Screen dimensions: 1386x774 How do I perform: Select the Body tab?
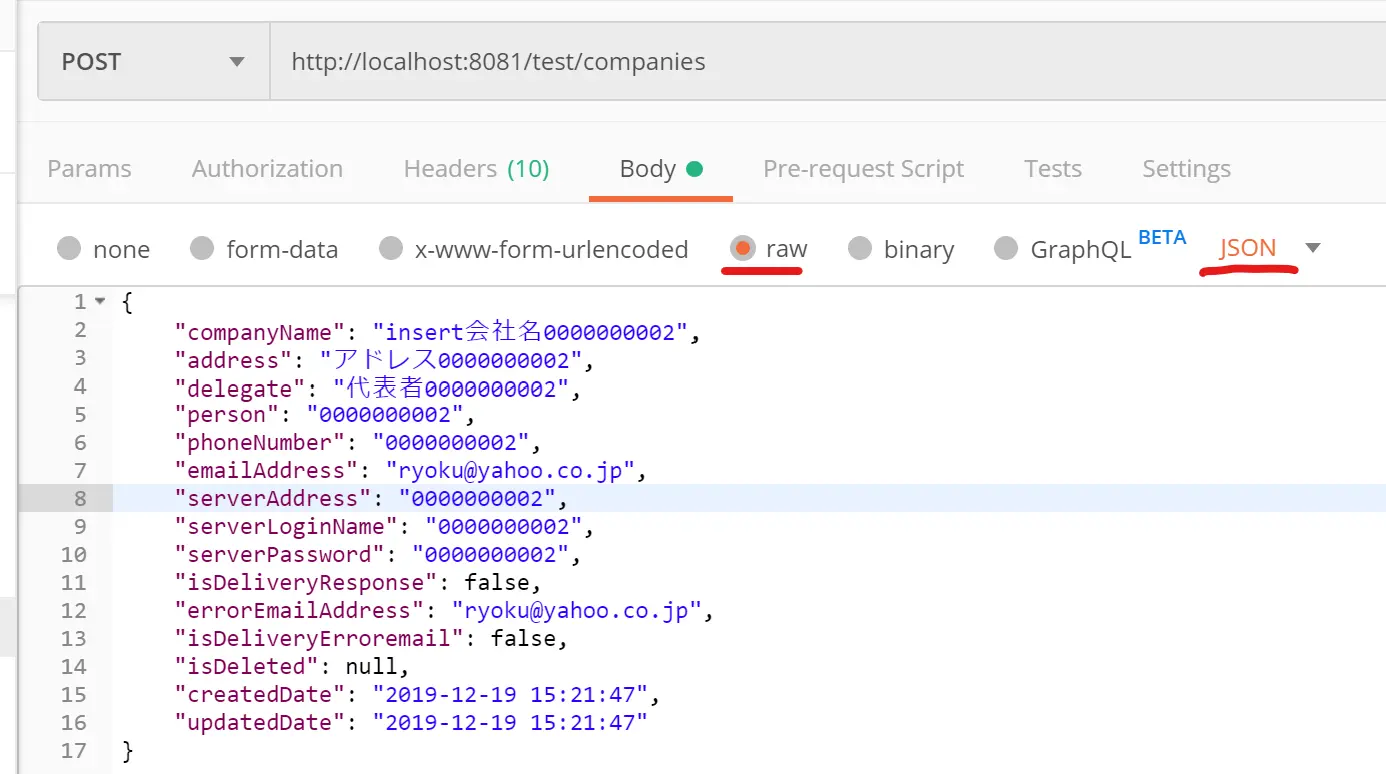[x=660, y=169]
